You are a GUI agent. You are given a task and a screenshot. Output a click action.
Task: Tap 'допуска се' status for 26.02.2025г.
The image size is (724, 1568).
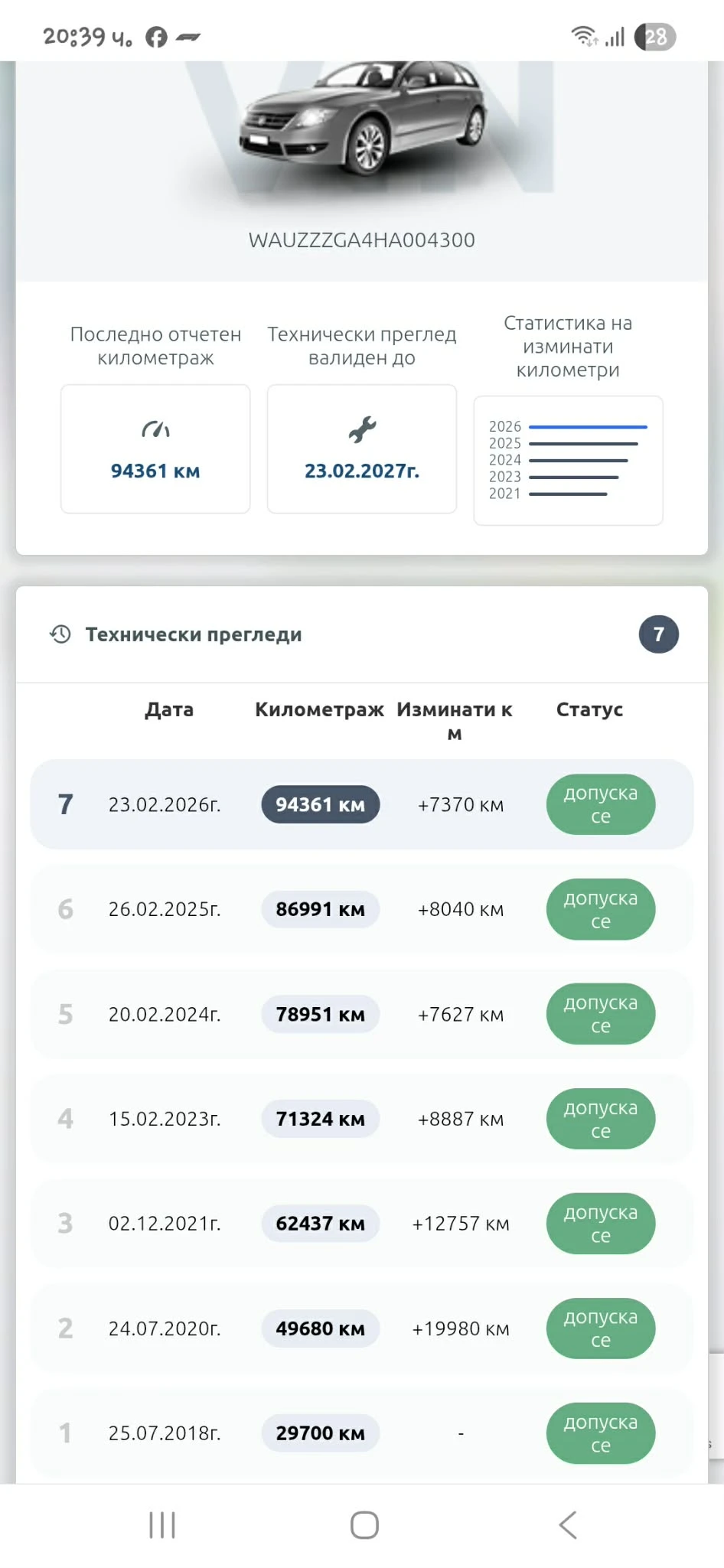[600, 909]
